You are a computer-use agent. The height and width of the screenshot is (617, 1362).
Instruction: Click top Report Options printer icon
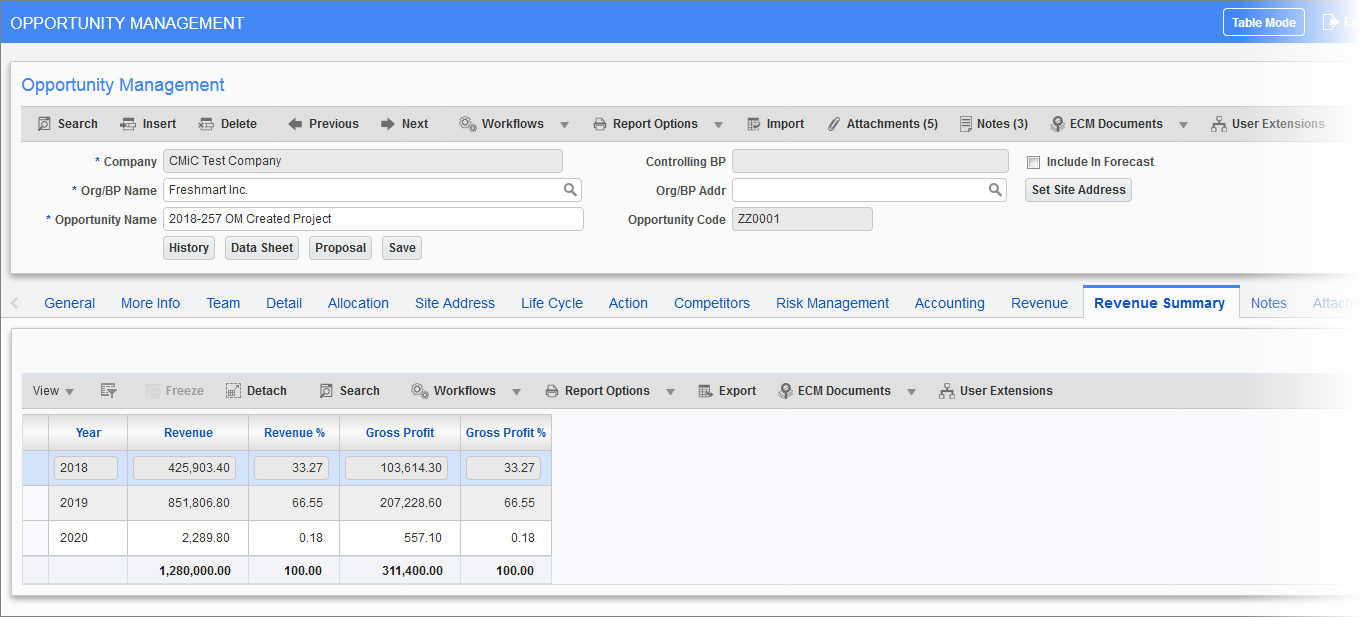click(600, 124)
